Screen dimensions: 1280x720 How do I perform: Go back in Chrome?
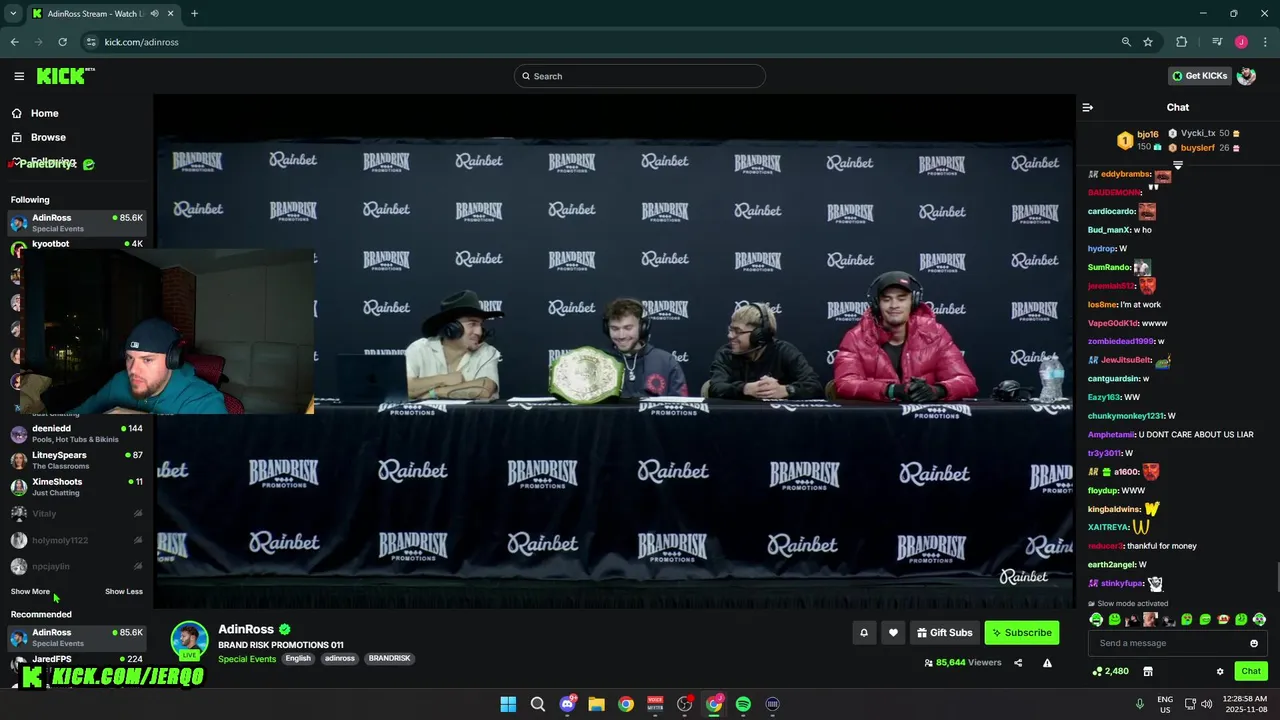(14, 42)
